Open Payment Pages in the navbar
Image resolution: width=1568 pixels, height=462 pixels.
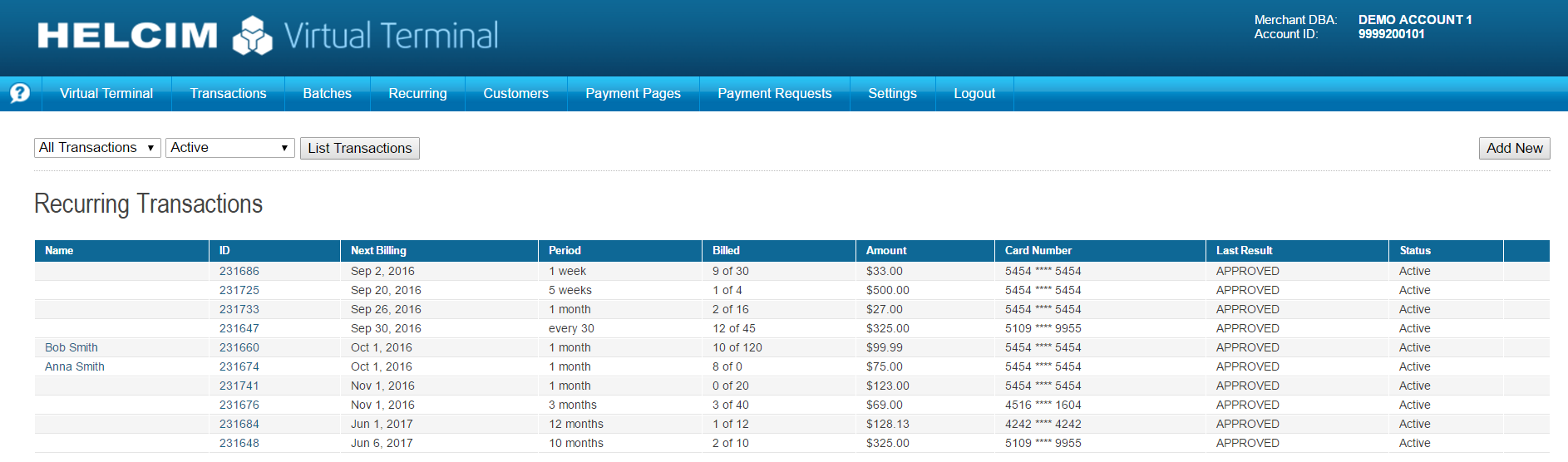coord(633,94)
